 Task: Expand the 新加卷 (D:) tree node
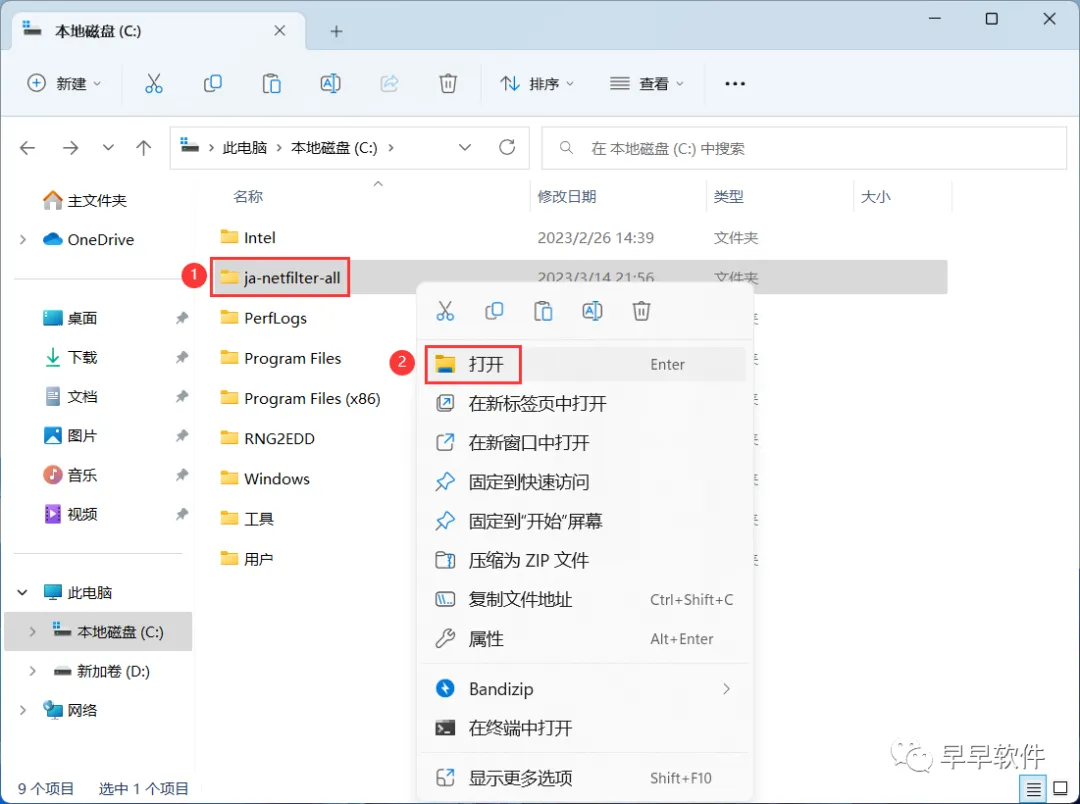tap(32, 671)
